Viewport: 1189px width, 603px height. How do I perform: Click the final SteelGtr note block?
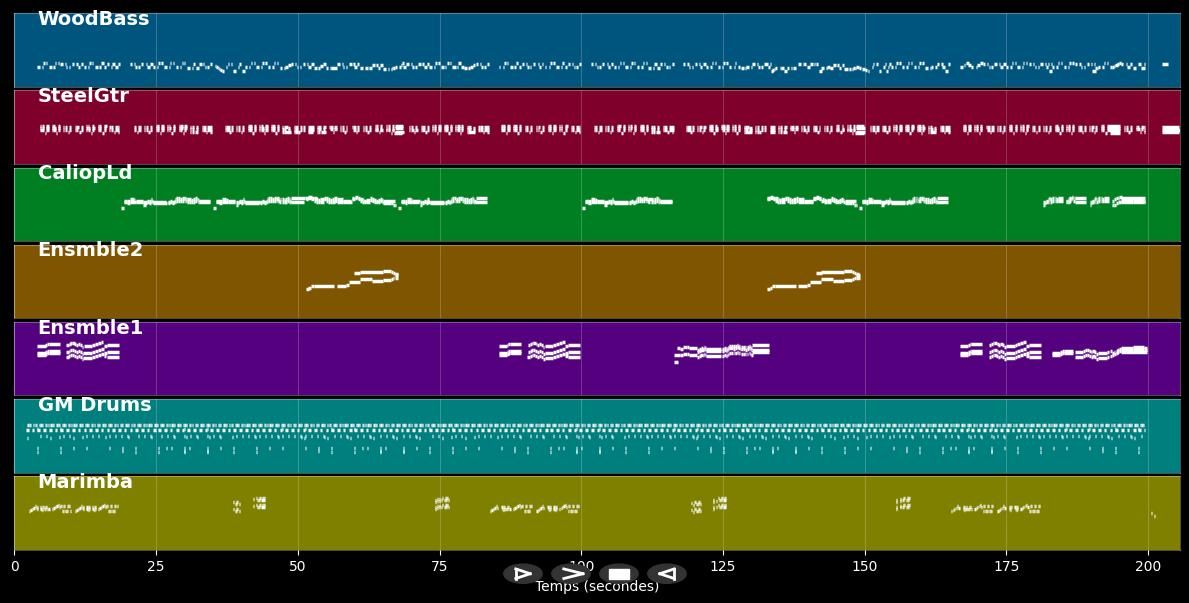[x=1171, y=130]
